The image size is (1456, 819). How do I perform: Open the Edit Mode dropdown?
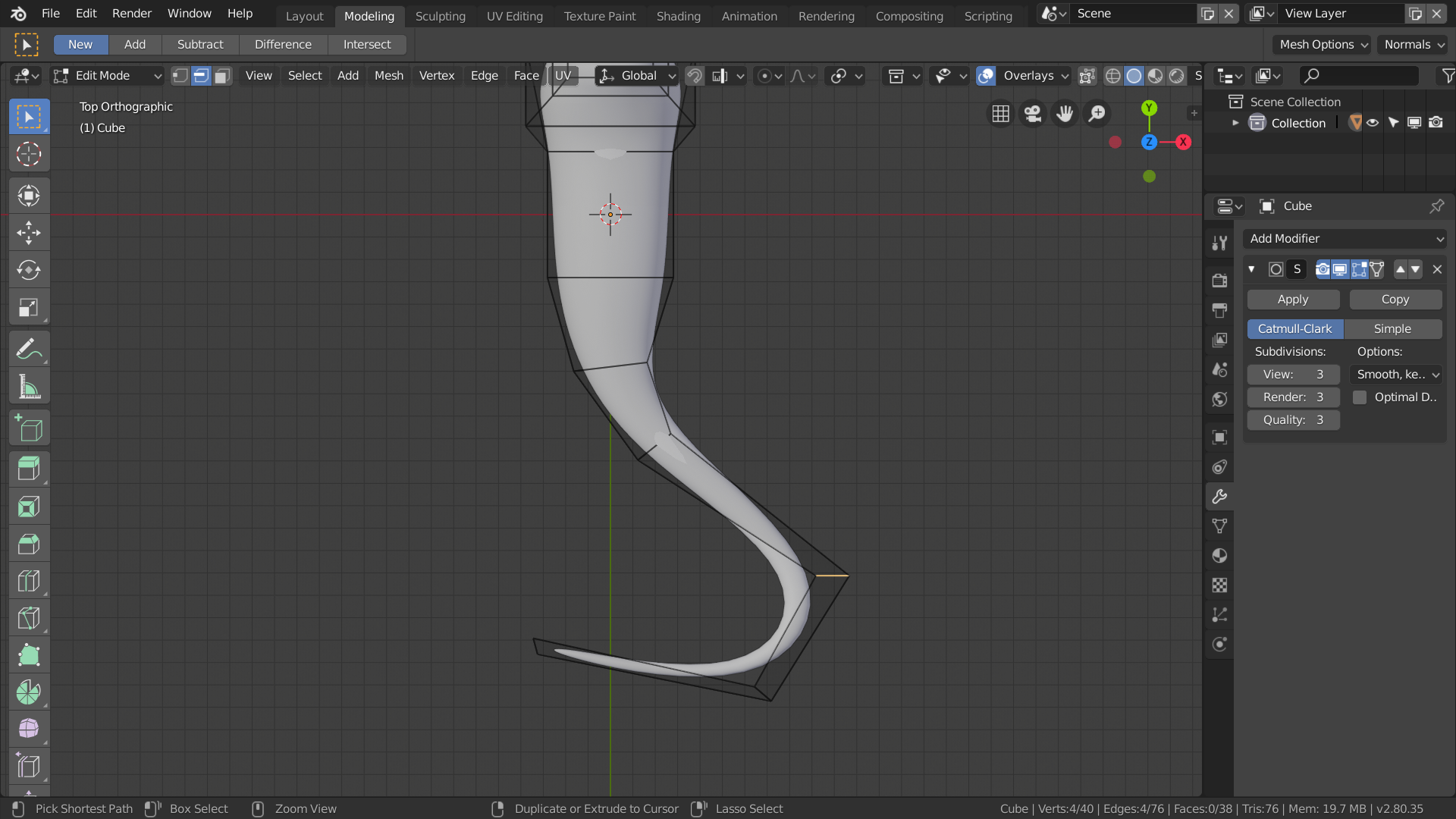[x=108, y=76]
